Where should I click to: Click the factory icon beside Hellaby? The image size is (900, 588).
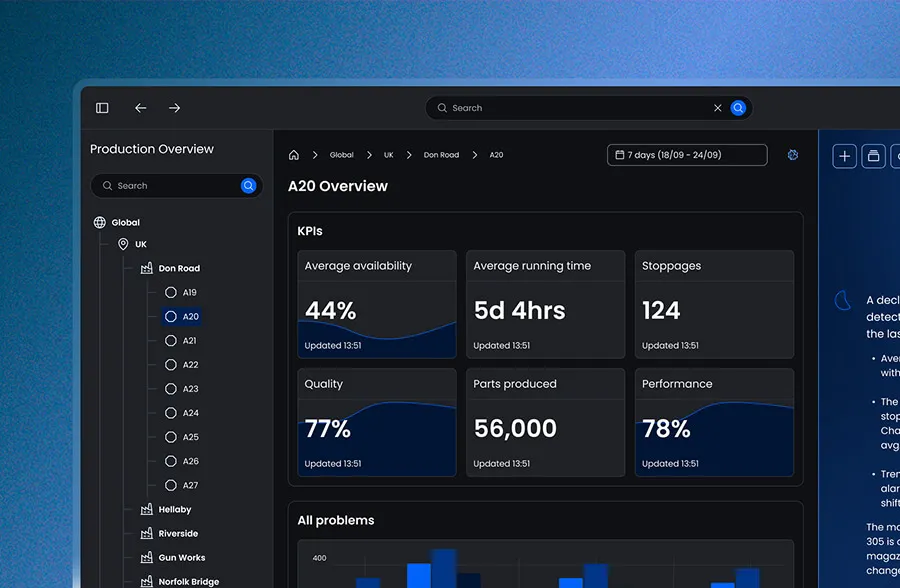pyautogui.click(x=147, y=509)
